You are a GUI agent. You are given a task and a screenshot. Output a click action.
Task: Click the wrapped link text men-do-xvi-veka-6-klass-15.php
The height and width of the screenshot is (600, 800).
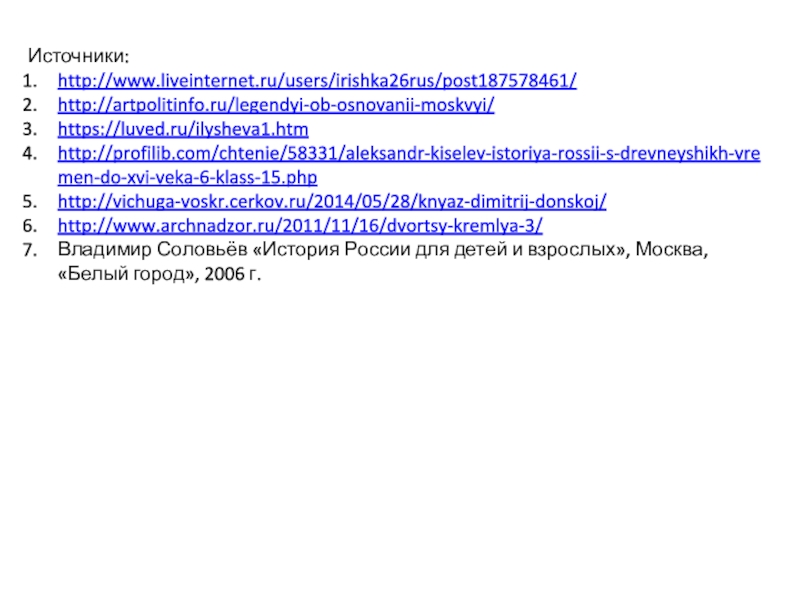(x=187, y=177)
